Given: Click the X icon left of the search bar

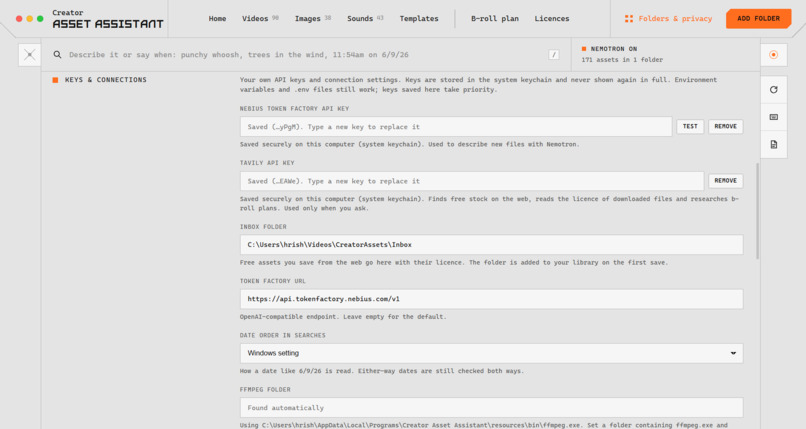Looking at the screenshot, I should tap(29, 54).
